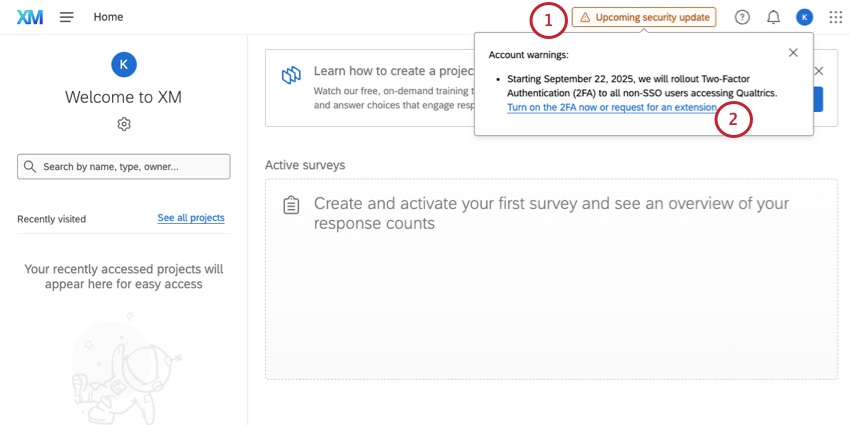Click the large K profile avatar in sidebar
Image resolution: width=850 pixels, height=425 pixels.
124,65
